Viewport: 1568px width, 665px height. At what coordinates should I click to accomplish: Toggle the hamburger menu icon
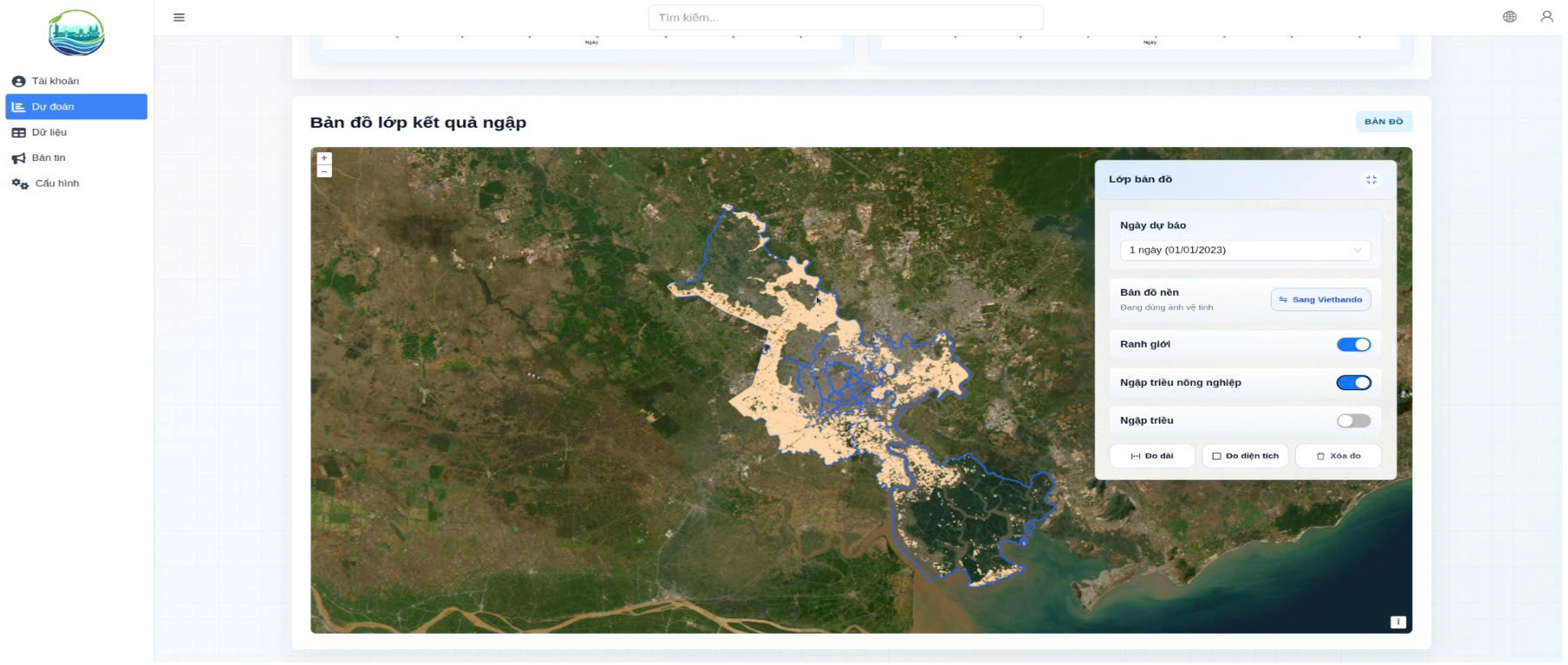pos(179,17)
